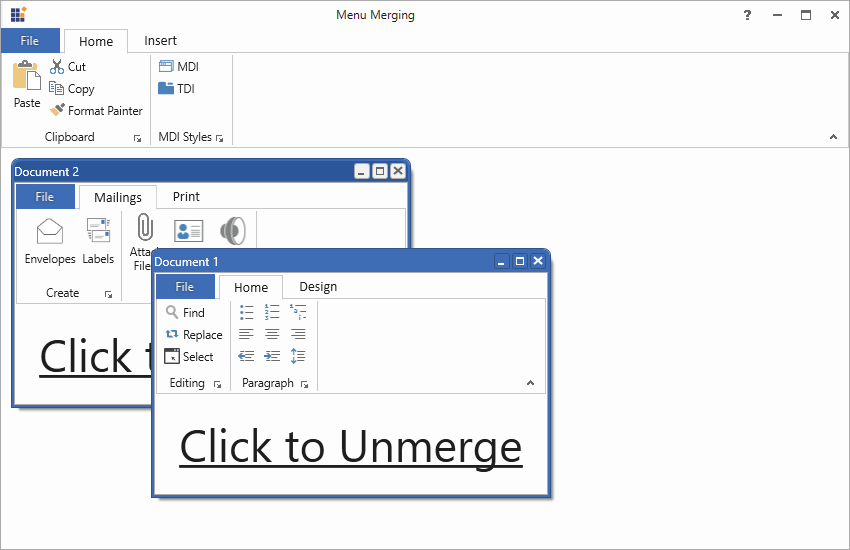Image resolution: width=850 pixels, height=550 pixels.
Task: Collapse the main window ribbon
Action: click(x=833, y=137)
